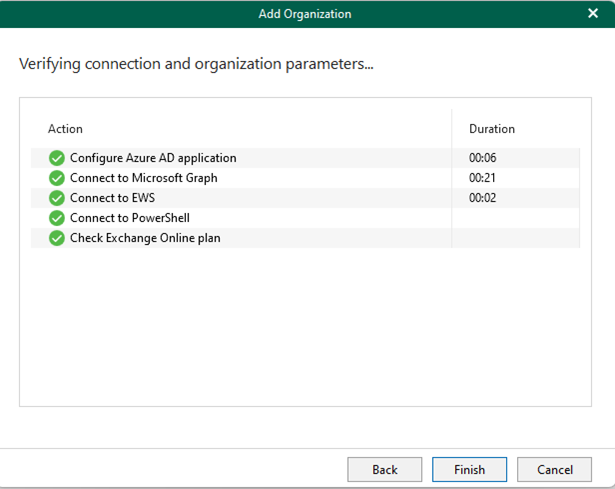
Task: Cancel the Add Organization wizard
Action: [554, 469]
